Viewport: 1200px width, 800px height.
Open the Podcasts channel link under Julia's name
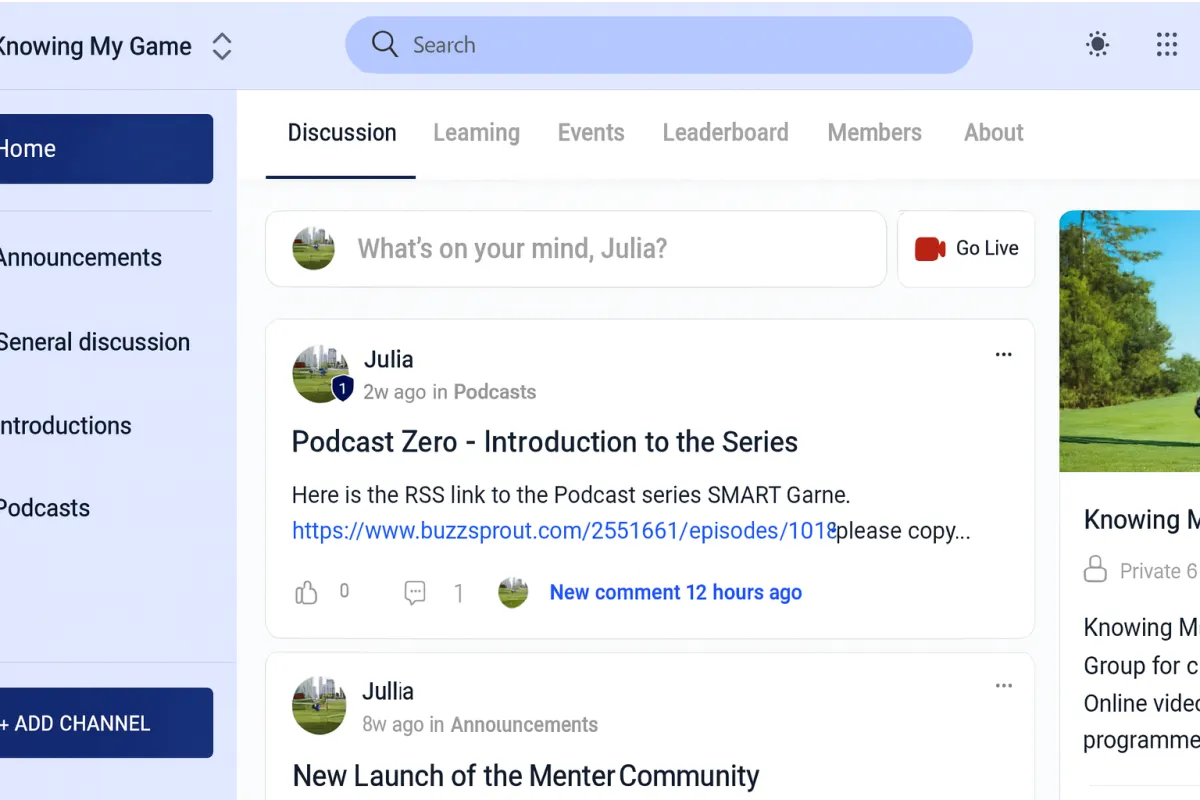[495, 392]
